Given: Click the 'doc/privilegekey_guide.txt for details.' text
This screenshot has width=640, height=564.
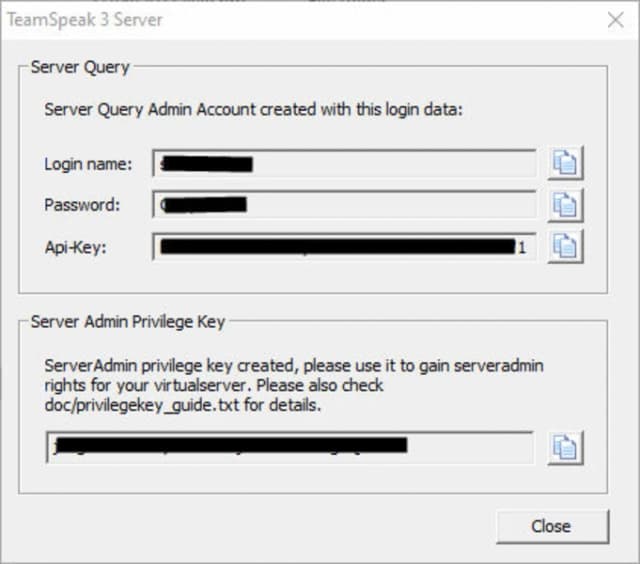Looking at the screenshot, I should [183, 405].
